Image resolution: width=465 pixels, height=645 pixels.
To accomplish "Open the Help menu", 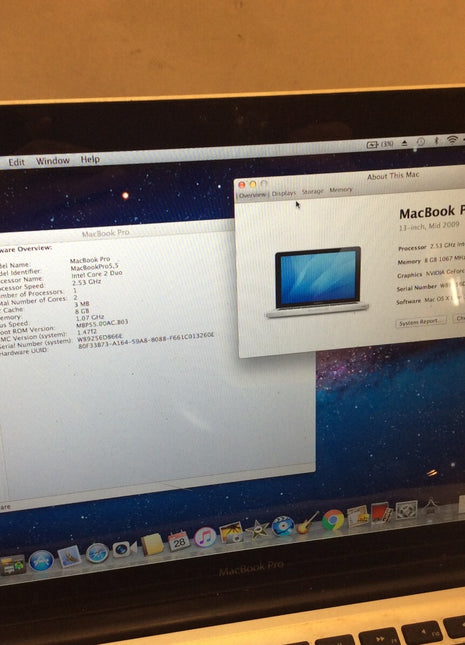I will click(x=90, y=159).
